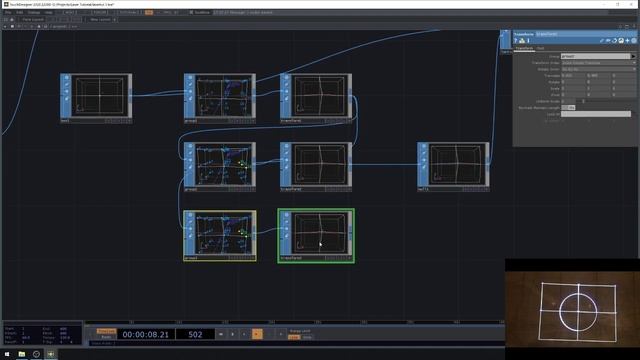This screenshot has height=360, width=640.
Task: Open the Transform Order dropdown
Action: coord(599,63)
